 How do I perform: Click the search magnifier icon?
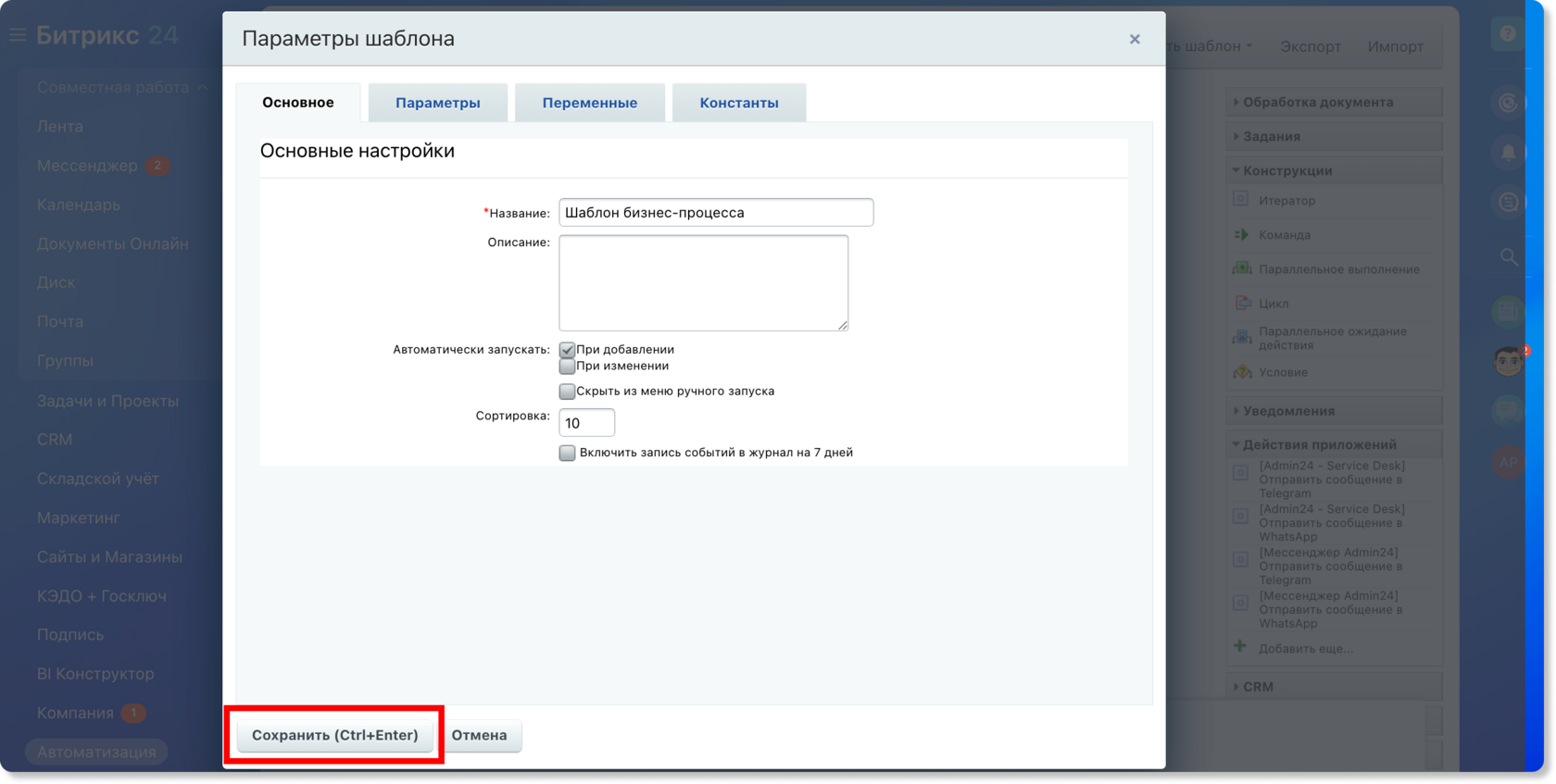point(1509,257)
